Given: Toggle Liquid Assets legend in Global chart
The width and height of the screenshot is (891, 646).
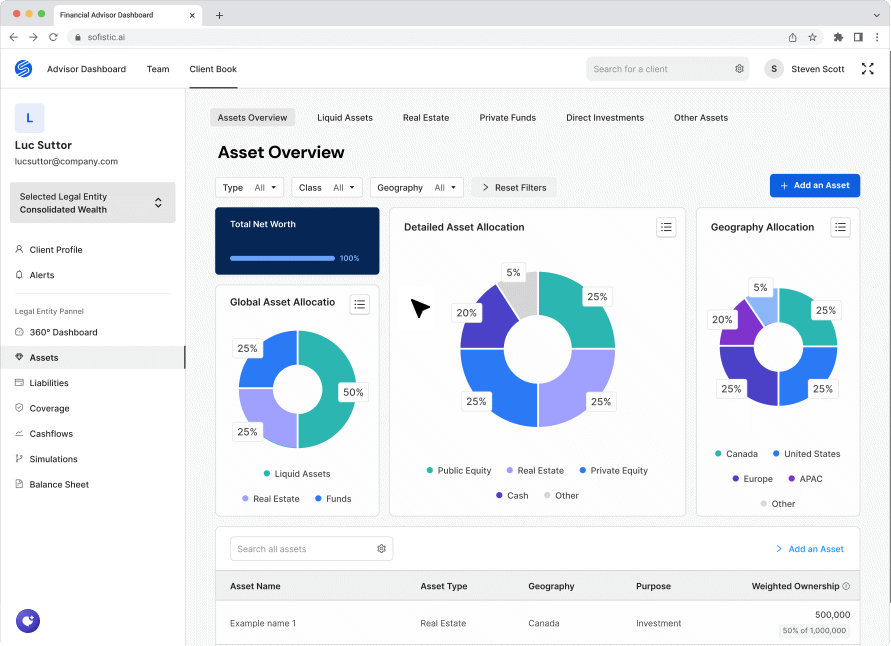Looking at the screenshot, I should pos(297,474).
